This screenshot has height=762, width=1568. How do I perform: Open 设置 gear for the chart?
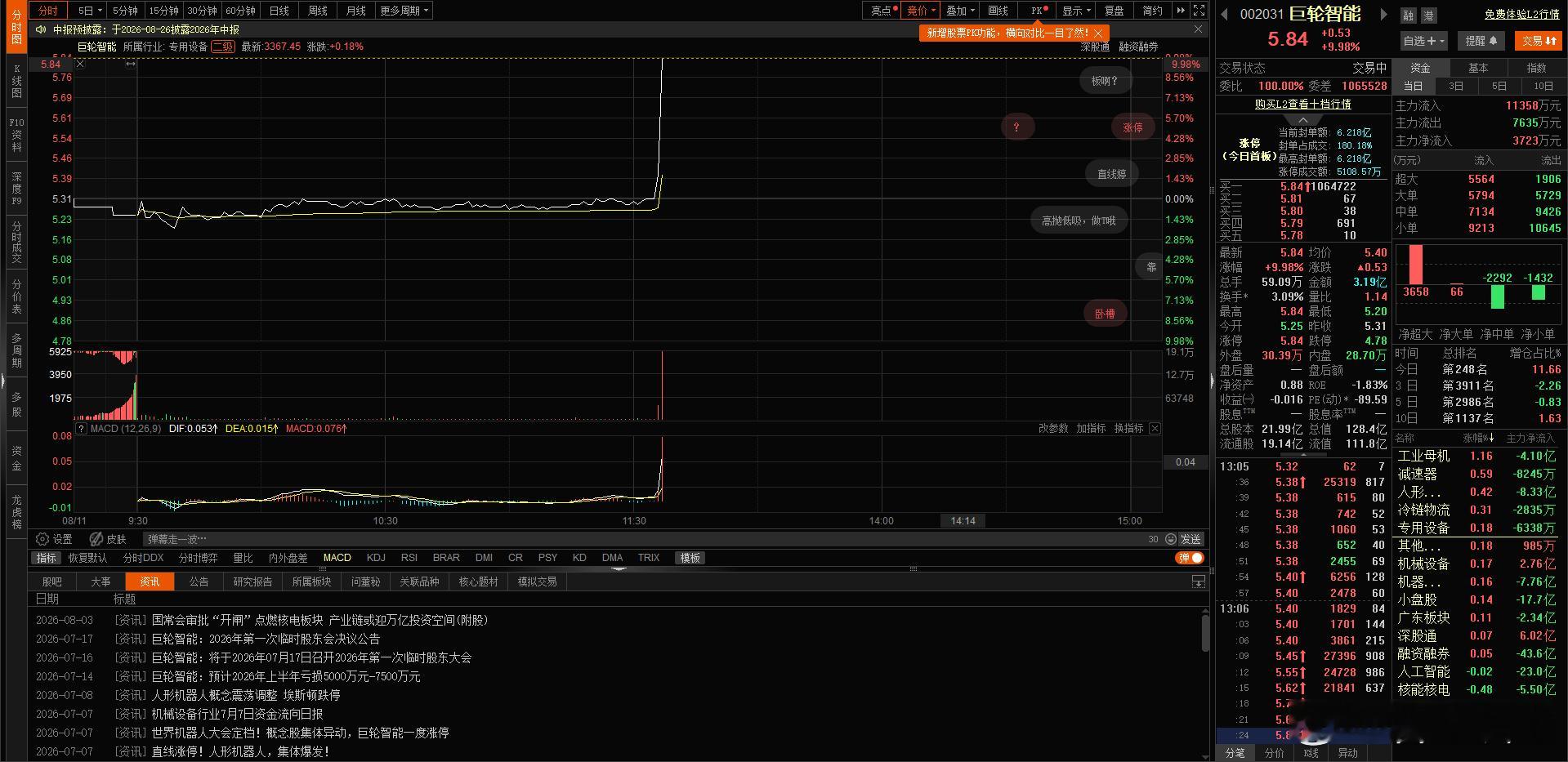point(54,539)
